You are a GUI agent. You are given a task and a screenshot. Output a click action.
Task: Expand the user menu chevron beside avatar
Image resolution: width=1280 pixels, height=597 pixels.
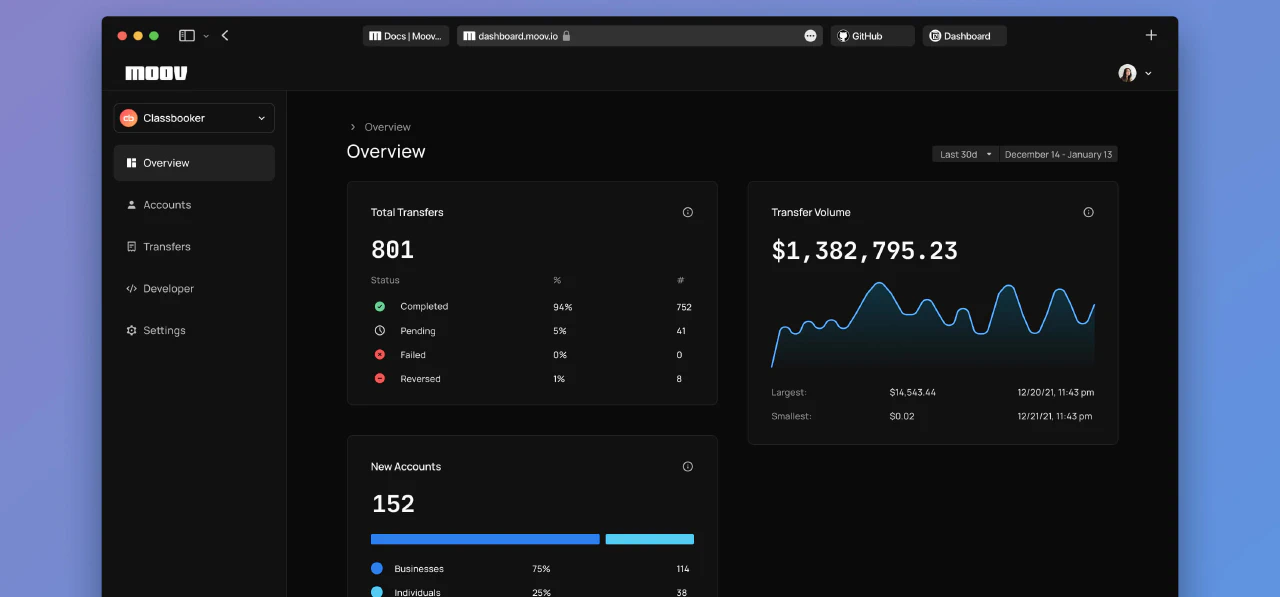(1148, 74)
